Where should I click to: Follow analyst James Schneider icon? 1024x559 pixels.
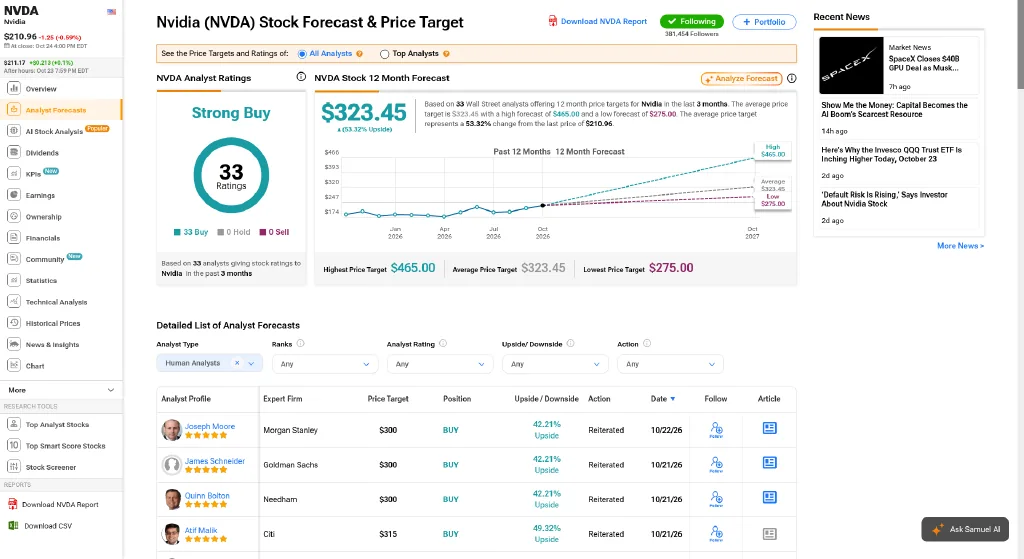coord(716,464)
